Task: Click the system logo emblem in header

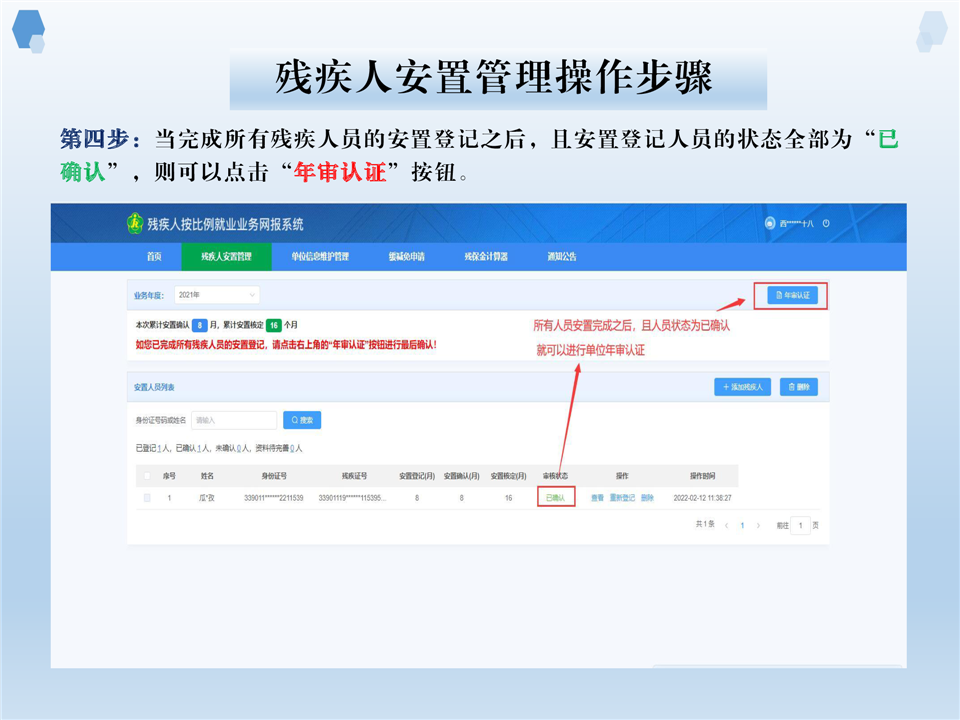Action: [135, 224]
